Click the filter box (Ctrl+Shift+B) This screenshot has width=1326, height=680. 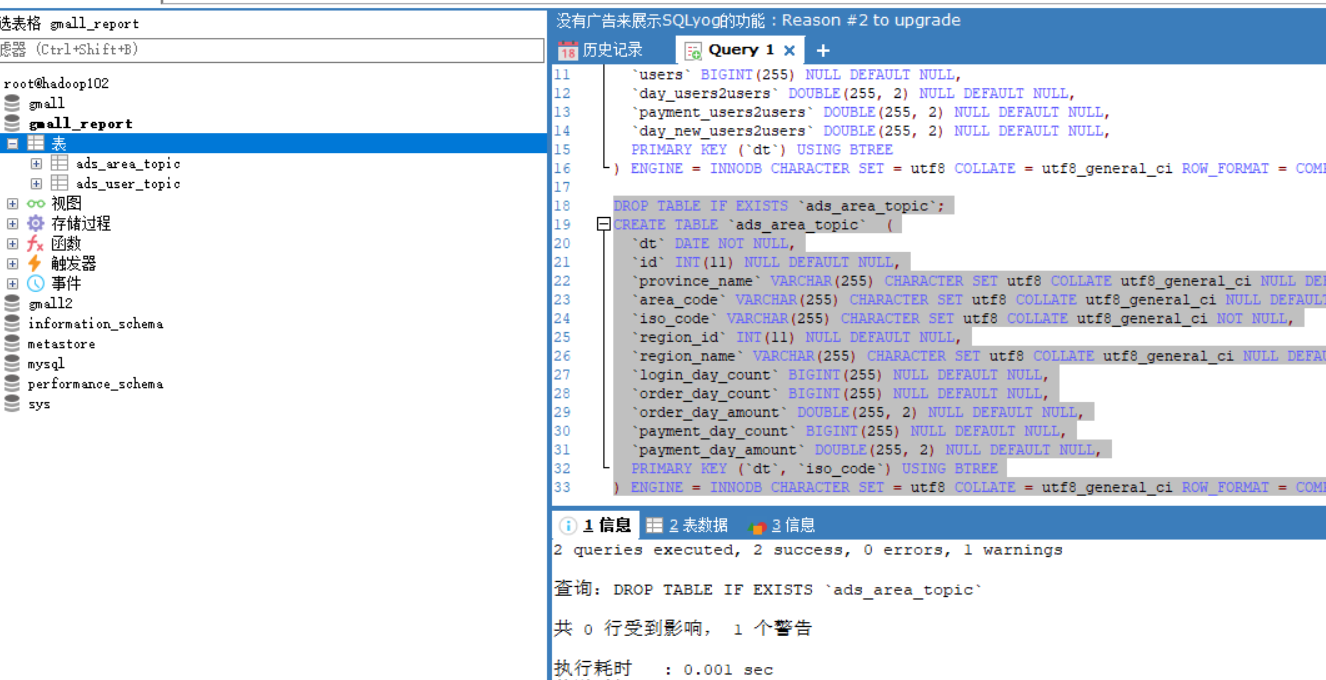[x=272, y=49]
